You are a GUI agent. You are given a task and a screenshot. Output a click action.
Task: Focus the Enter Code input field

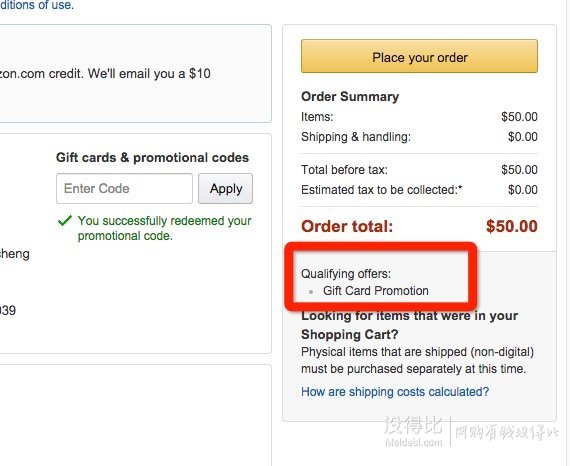coord(124,188)
